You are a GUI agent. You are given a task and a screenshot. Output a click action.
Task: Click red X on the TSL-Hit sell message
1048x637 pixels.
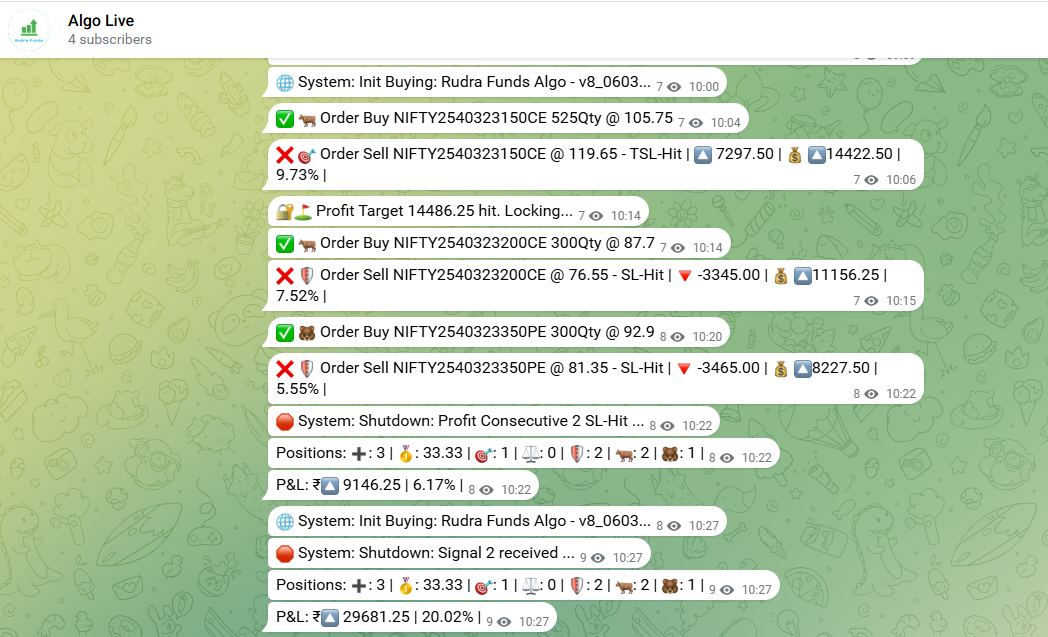pos(285,154)
